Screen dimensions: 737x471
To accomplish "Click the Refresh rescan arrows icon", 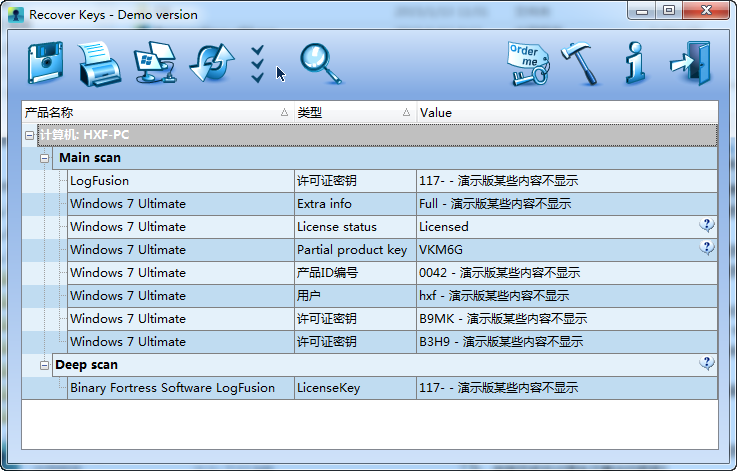I will point(212,63).
